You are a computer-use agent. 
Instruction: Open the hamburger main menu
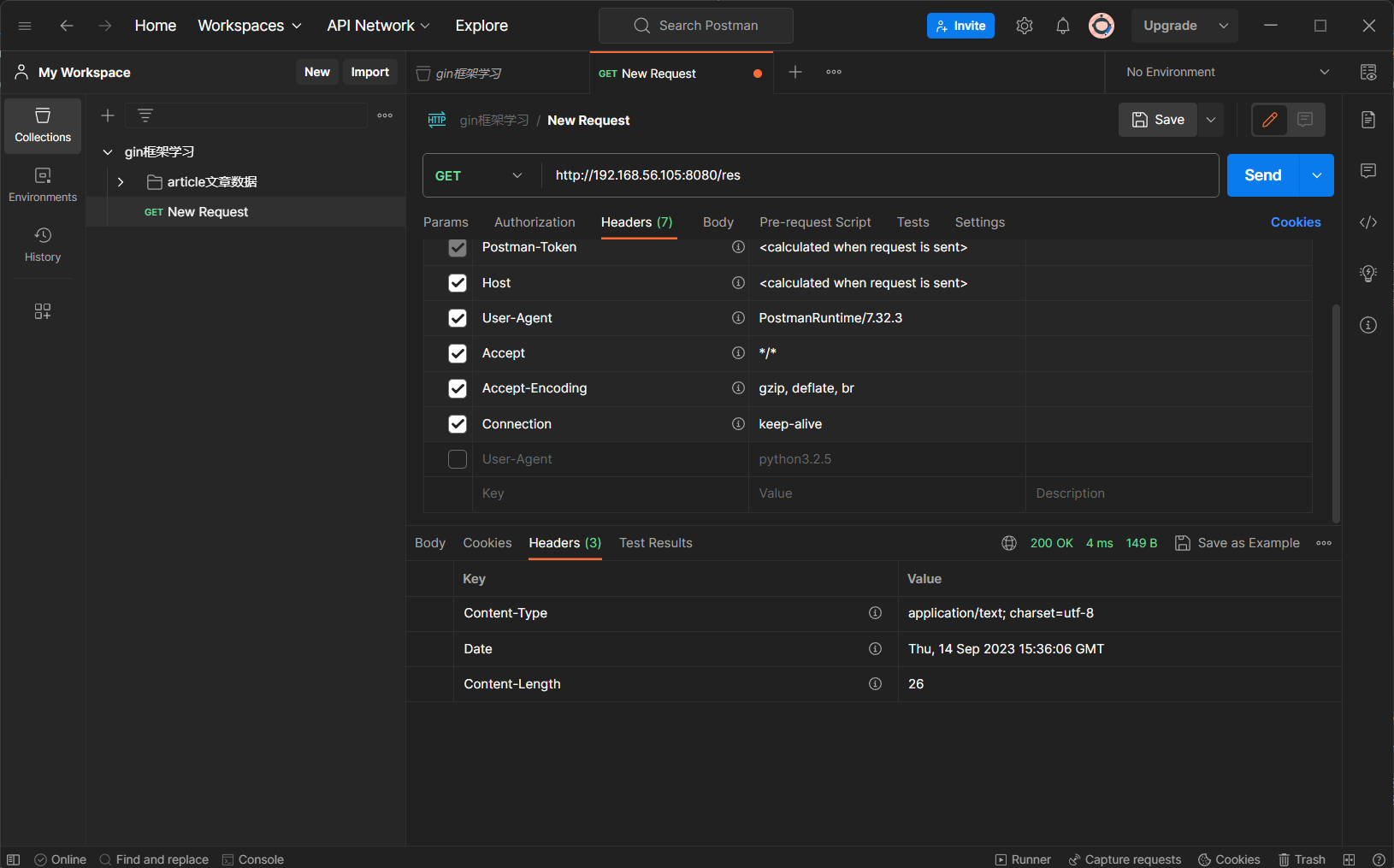pyautogui.click(x=25, y=26)
